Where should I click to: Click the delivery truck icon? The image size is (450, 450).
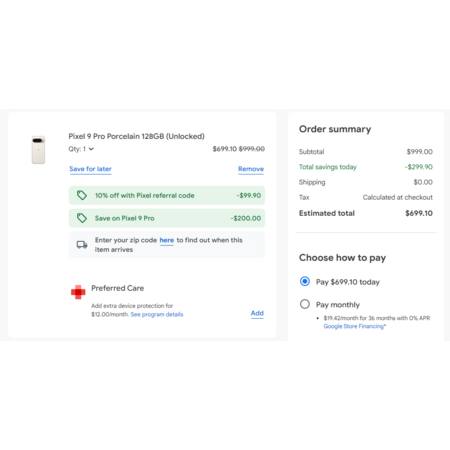pos(82,245)
